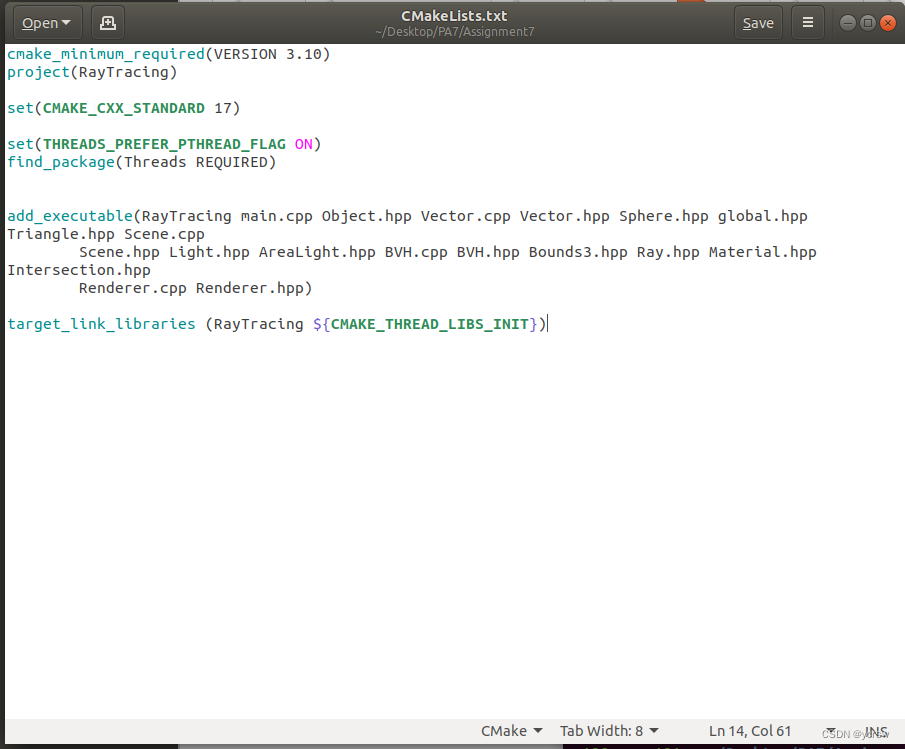Click on cmake_minimum_required text

[106, 54]
